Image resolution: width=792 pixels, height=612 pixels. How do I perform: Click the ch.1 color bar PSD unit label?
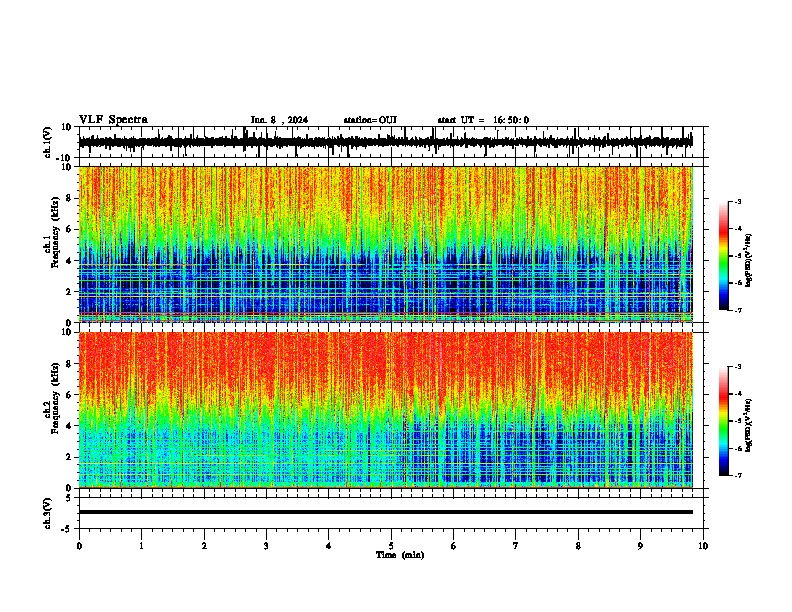748,260
